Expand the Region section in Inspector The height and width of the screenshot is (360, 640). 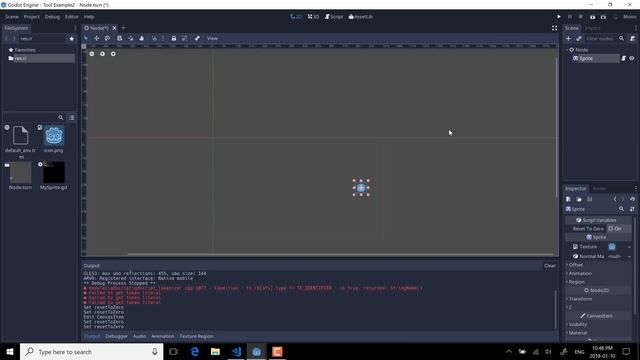coord(576,282)
